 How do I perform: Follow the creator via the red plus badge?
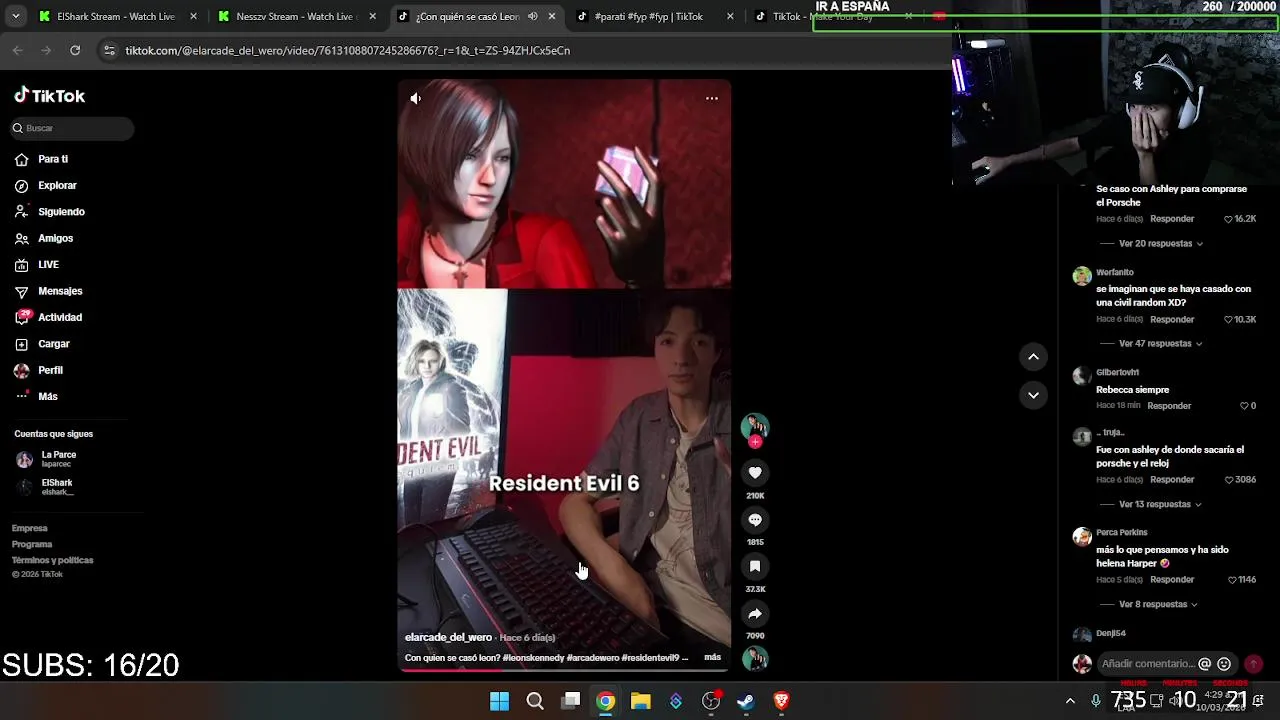point(755,442)
